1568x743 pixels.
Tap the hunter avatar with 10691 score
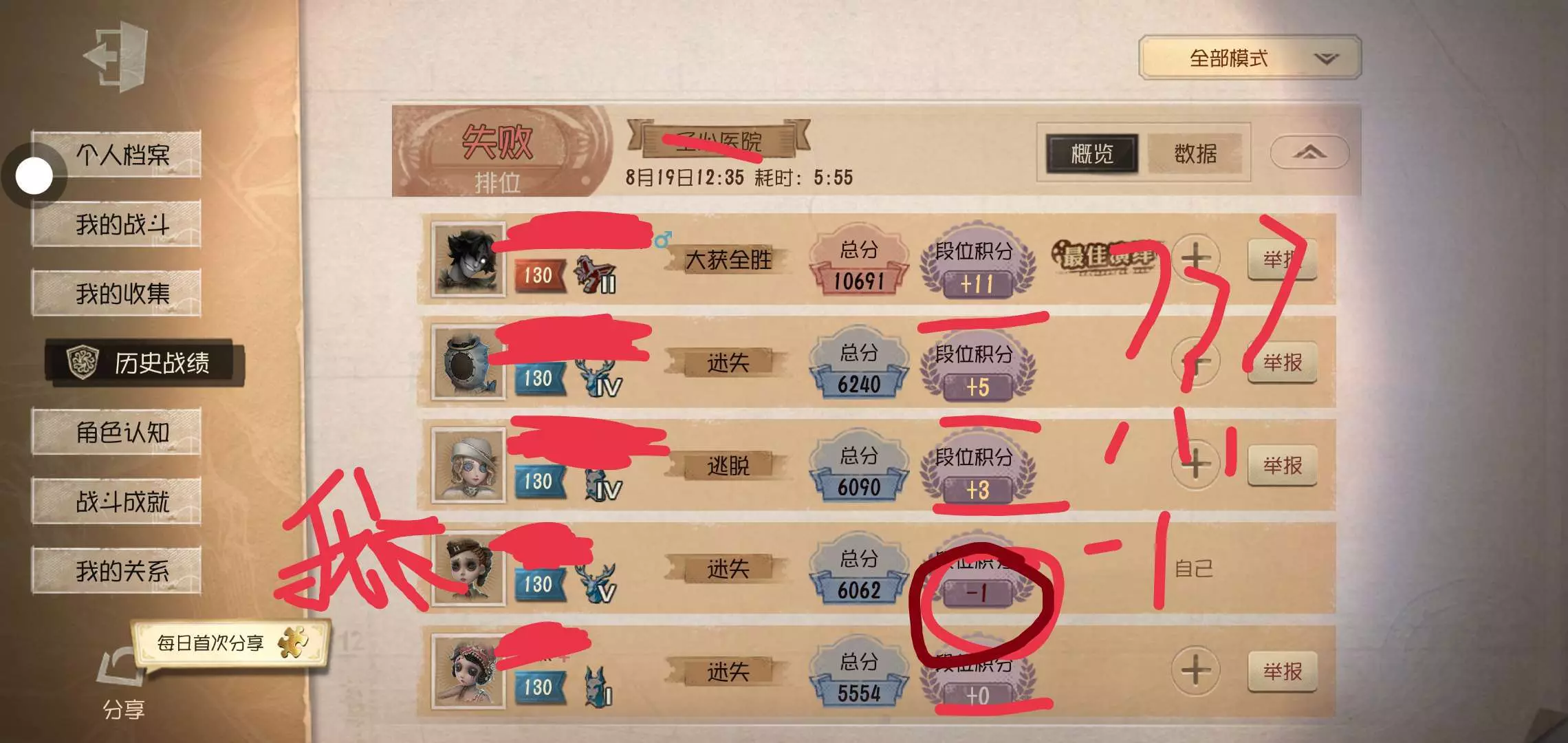(x=468, y=259)
